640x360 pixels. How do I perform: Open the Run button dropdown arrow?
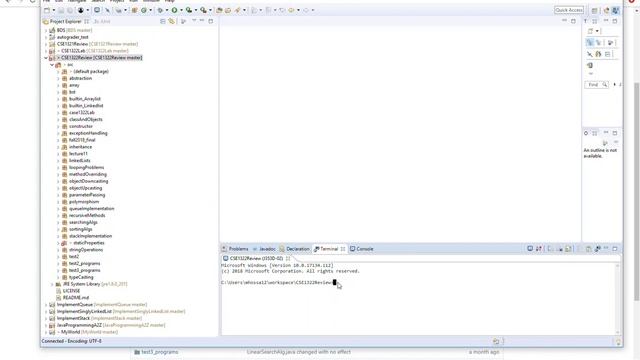point(181,10)
